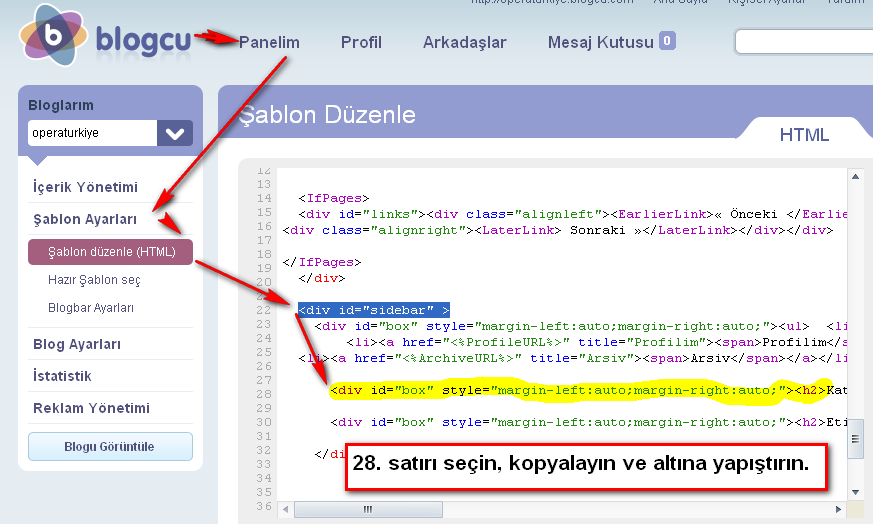873x524 pixels.
Task: Select Şablon düzenle (HTML)
Action: (x=110, y=252)
